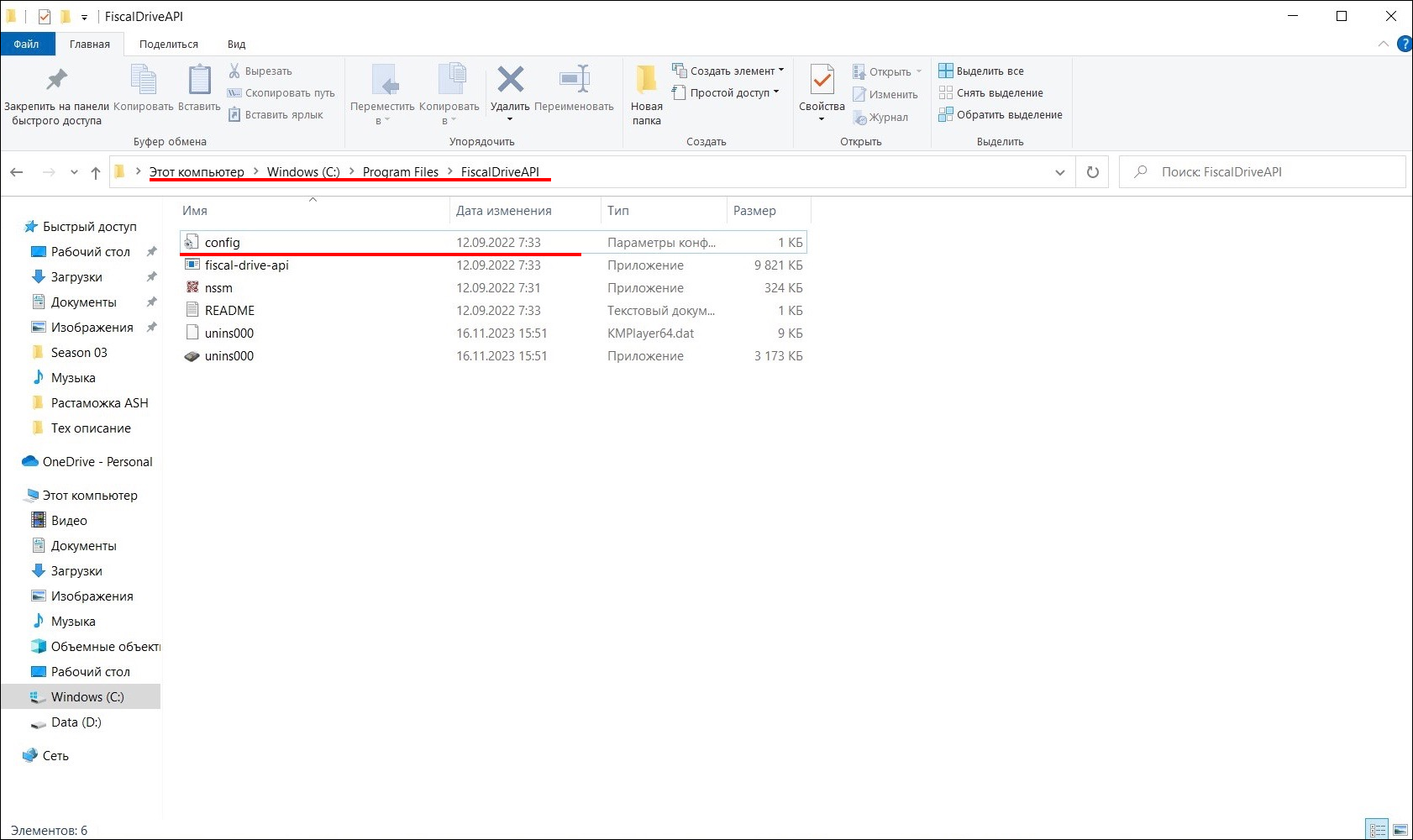Click Выделить все in ribbon
The width and height of the screenshot is (1413, 840).
point(981,71)
